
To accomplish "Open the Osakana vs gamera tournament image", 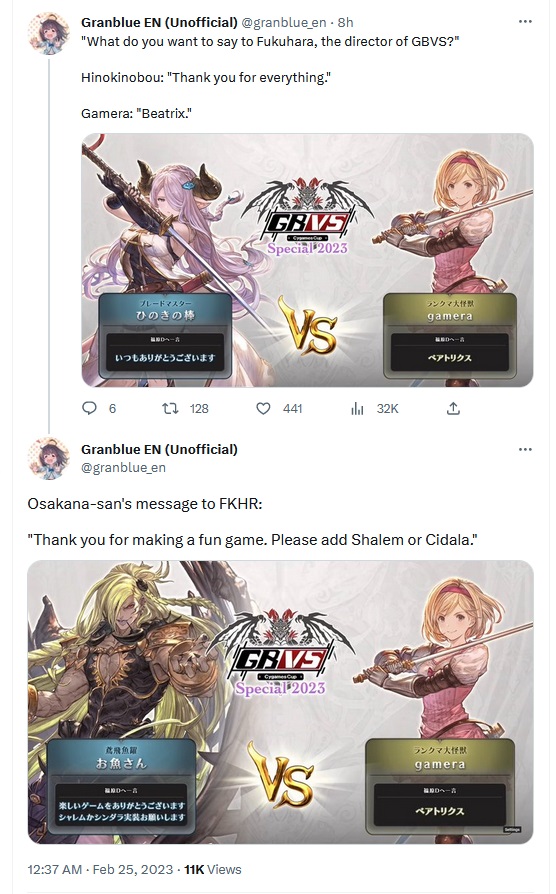I will pos(281,702).
